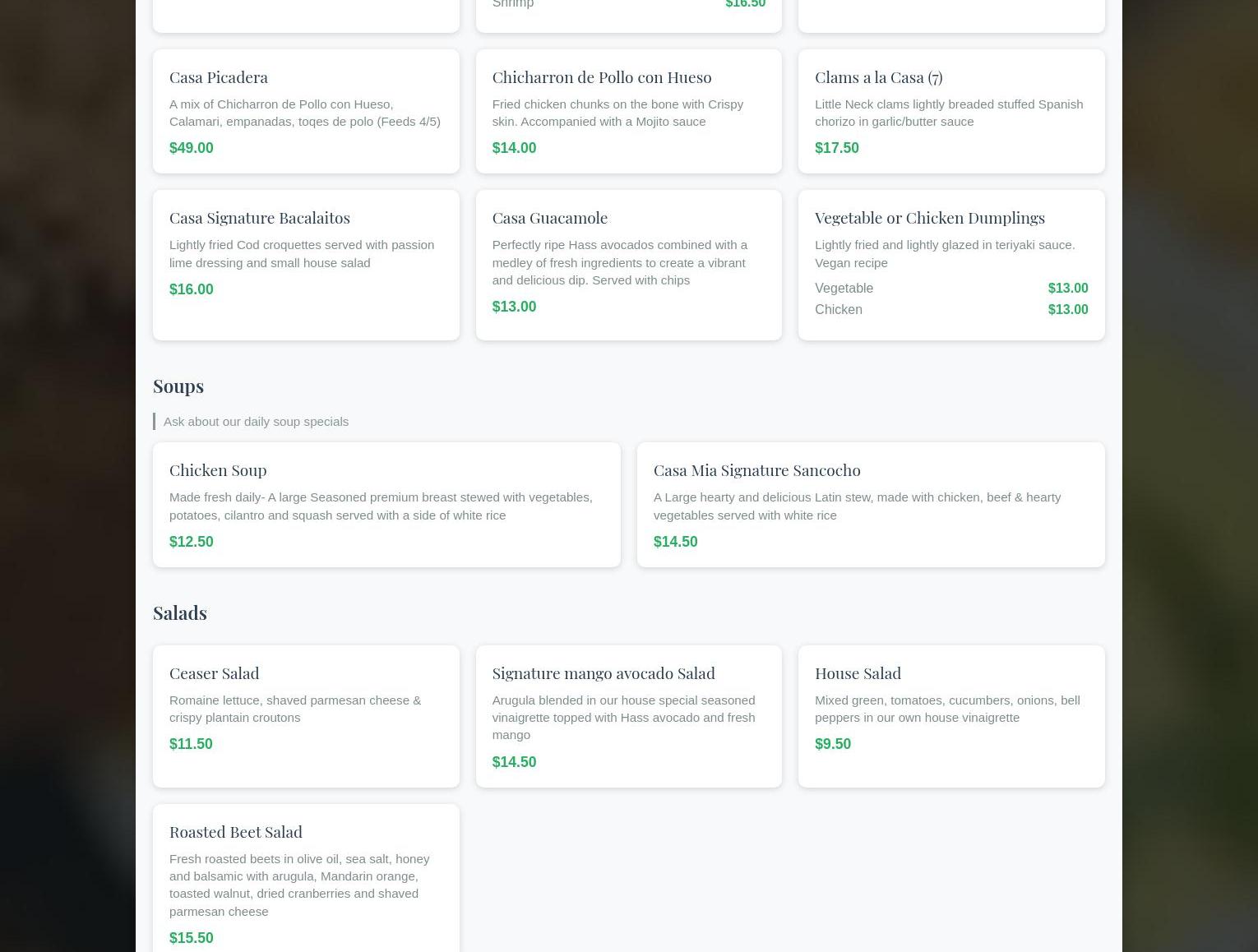Click the Soups section heading
This screenshot has width=1258, height=952.
coord(178,386)
